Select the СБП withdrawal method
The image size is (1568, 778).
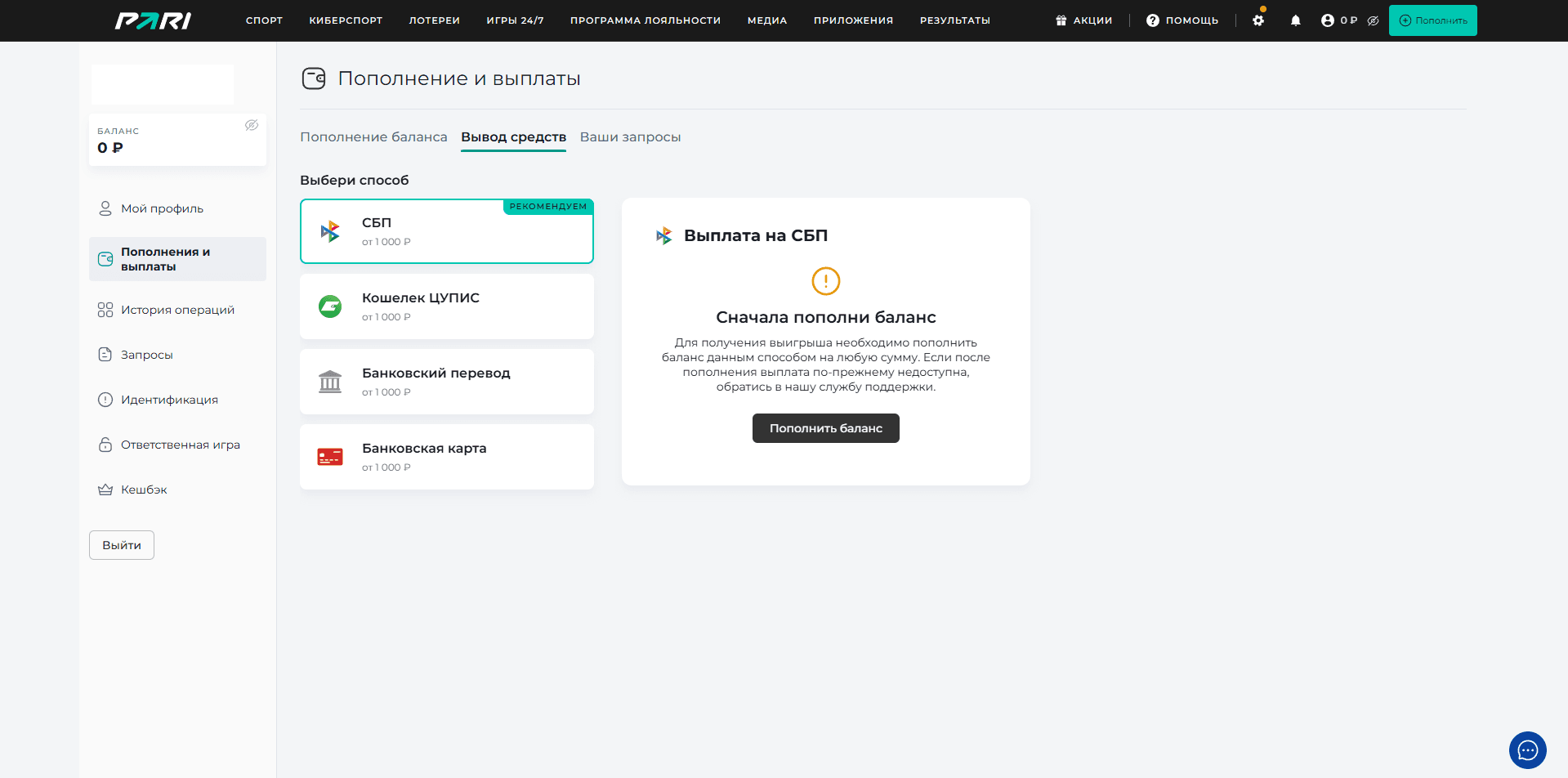(x=447, y=231)
